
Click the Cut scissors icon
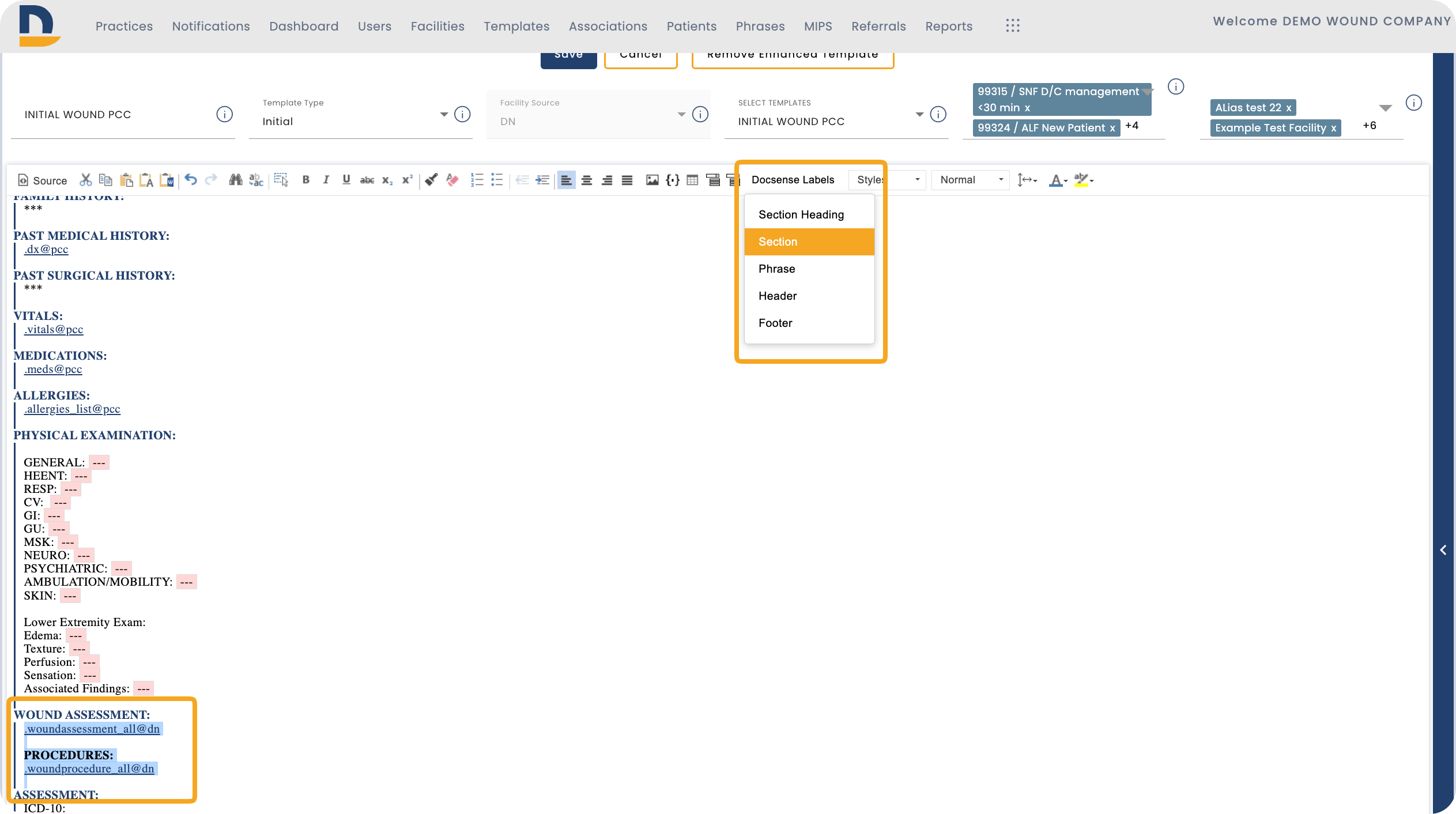[x=86, y=180]
